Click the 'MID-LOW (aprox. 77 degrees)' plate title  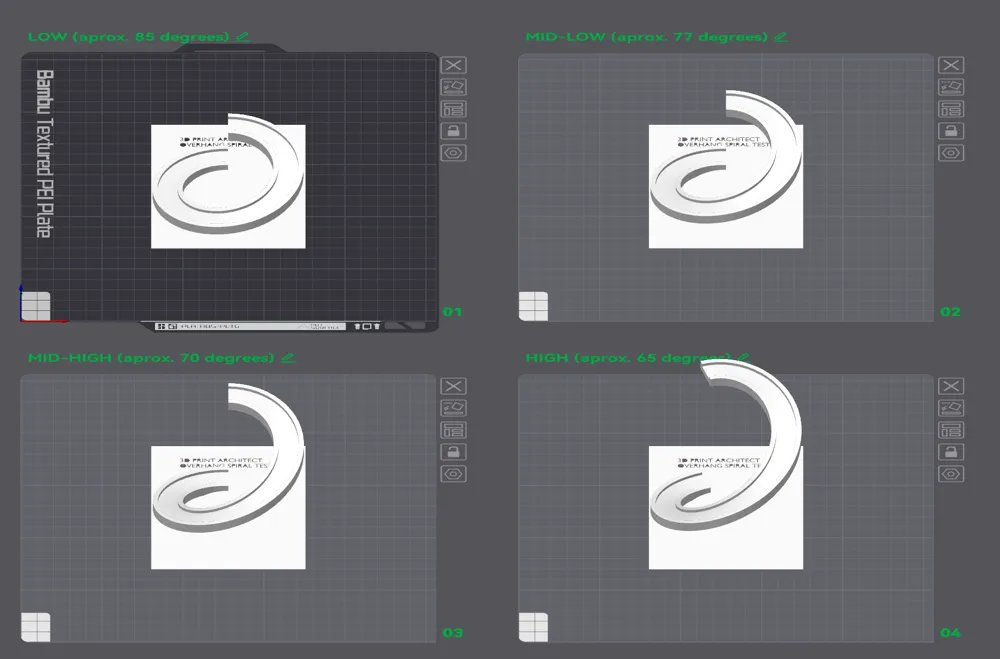point(647,36)
